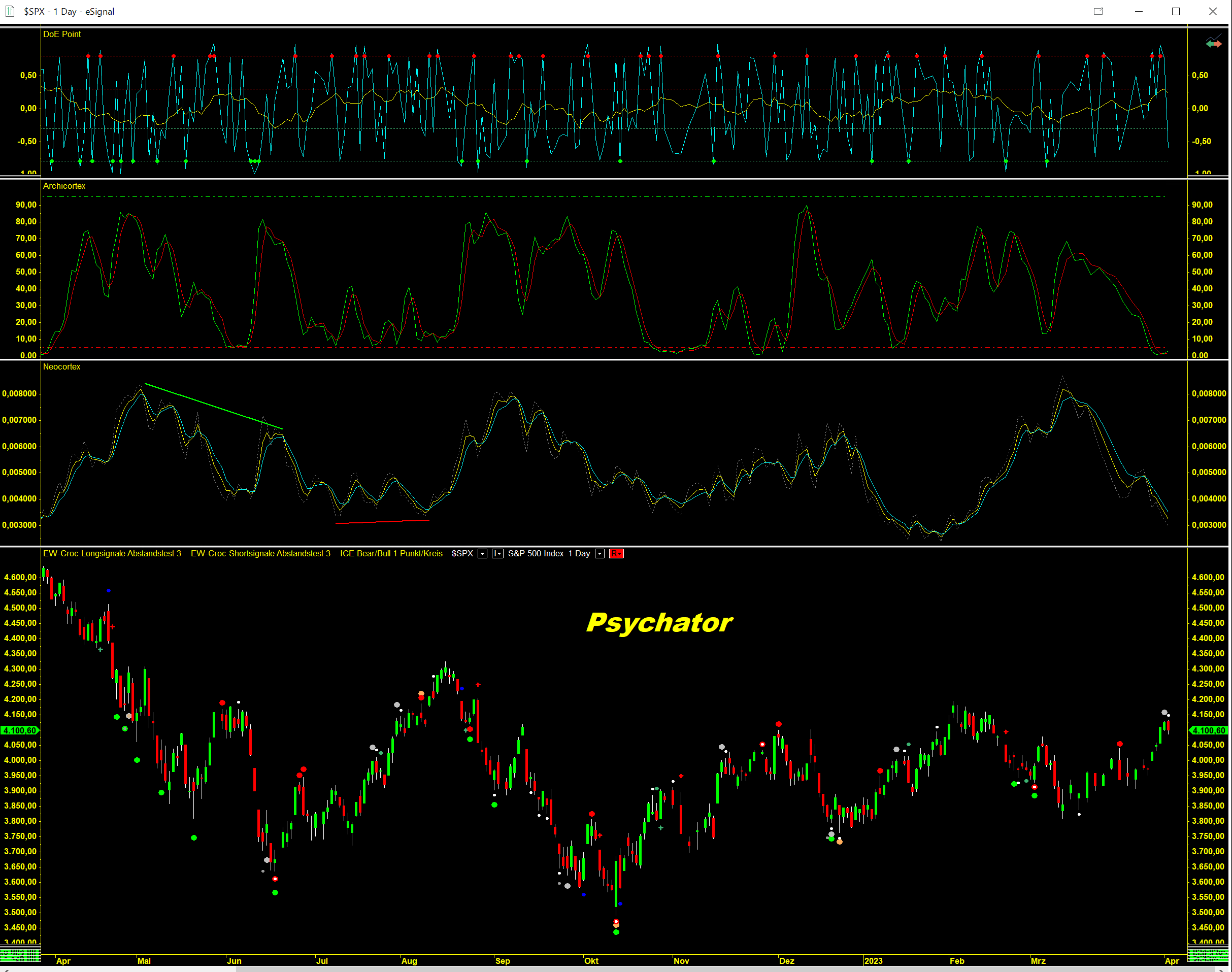The image size is (1232, 972).
Task: Open the 'I' interval type dropdown
Action: (497, 554)
